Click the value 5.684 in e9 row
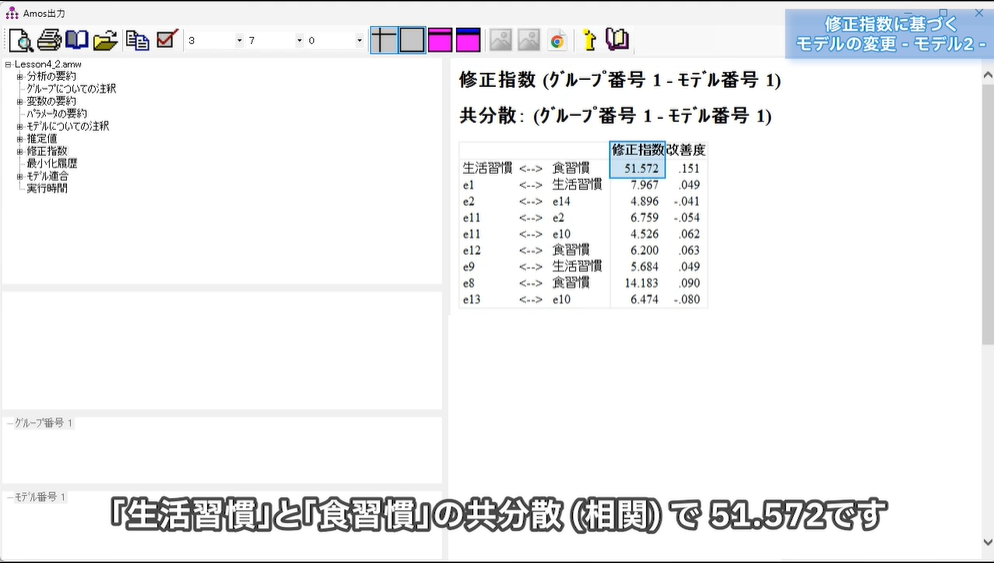The image size is (994, 563). (x=645, y=266)
